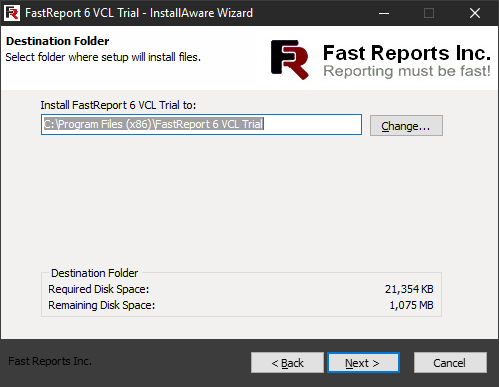499x387 pixels.
Task: Click the 'Install FastReport 6 VCL Trial to:' label
Action: [x=118, y=105]
